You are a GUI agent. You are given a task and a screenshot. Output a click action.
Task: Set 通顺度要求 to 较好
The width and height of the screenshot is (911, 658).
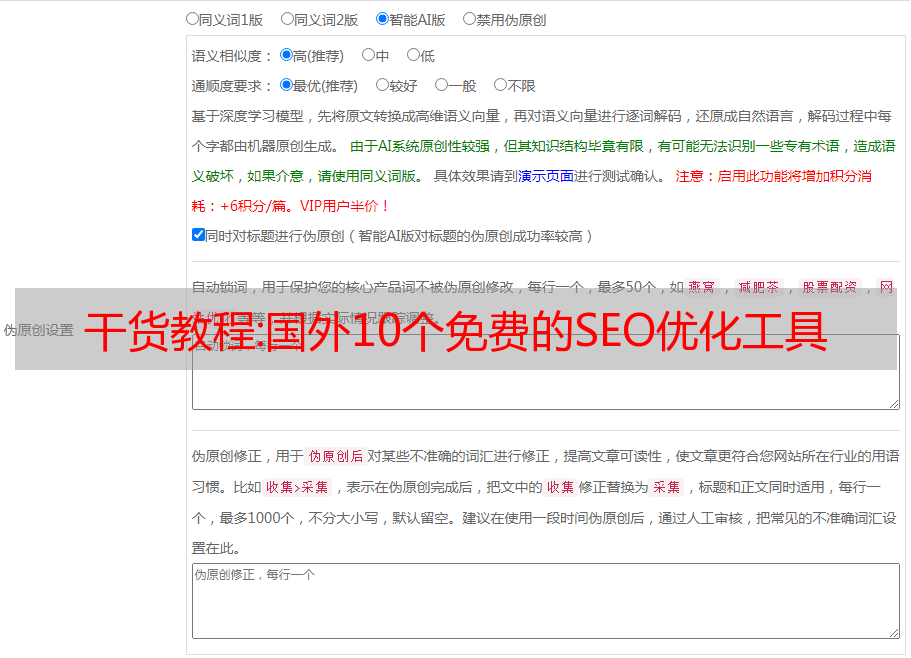click(382, 85)
